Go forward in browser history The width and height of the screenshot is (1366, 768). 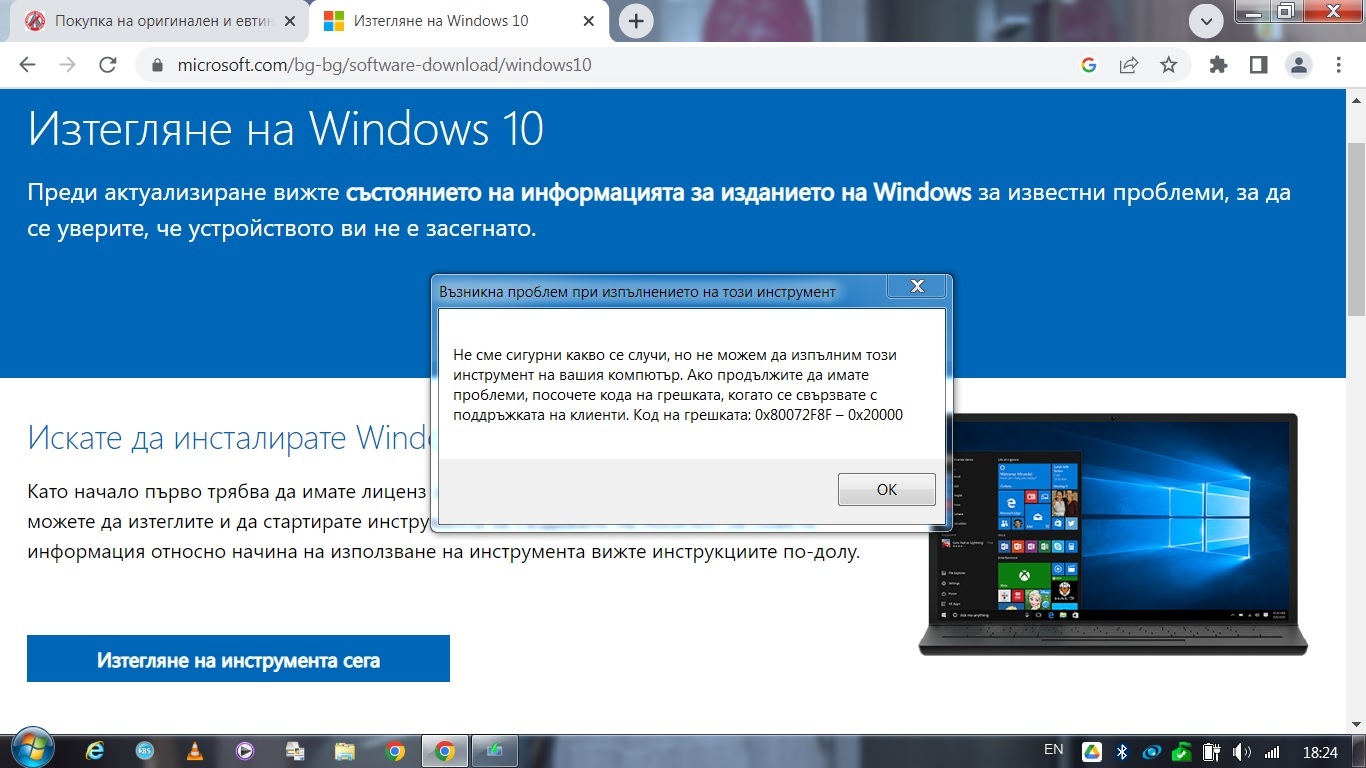point(68,65)
